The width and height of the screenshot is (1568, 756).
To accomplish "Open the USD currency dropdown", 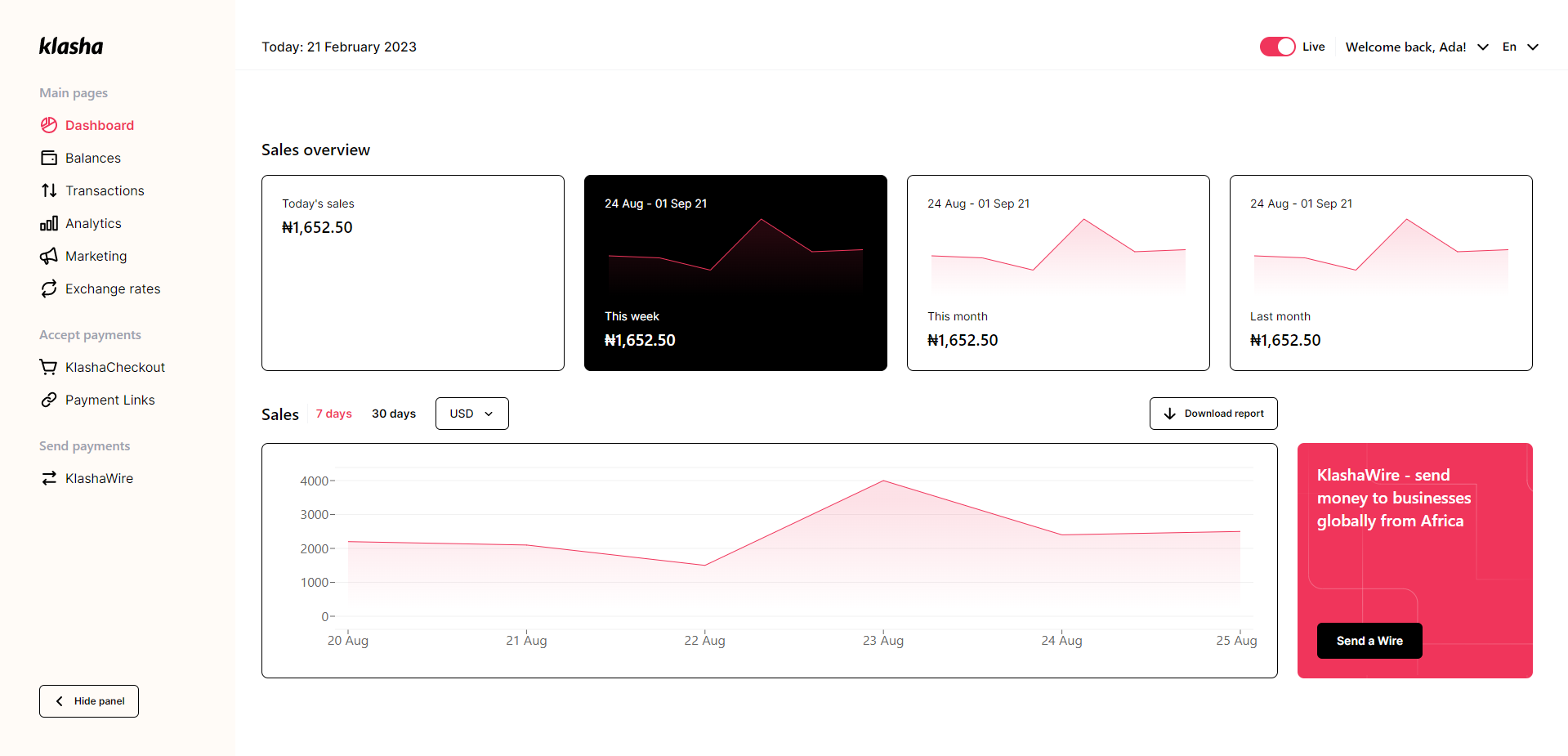I will (x=471, y=413).
